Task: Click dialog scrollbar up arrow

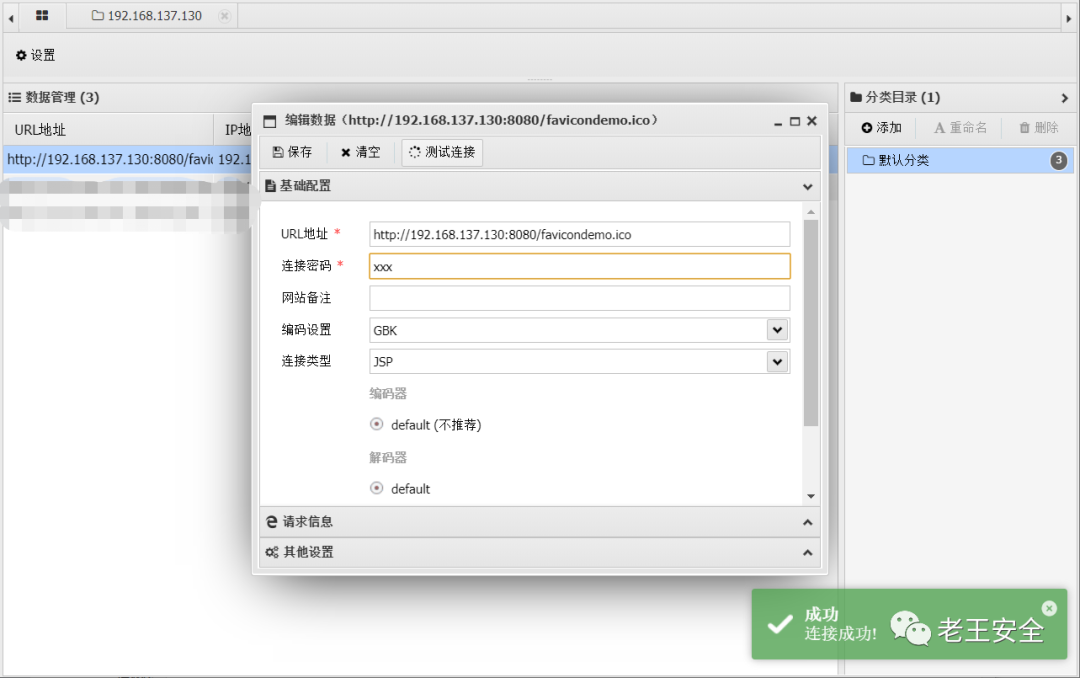Action: coord(811,212)
